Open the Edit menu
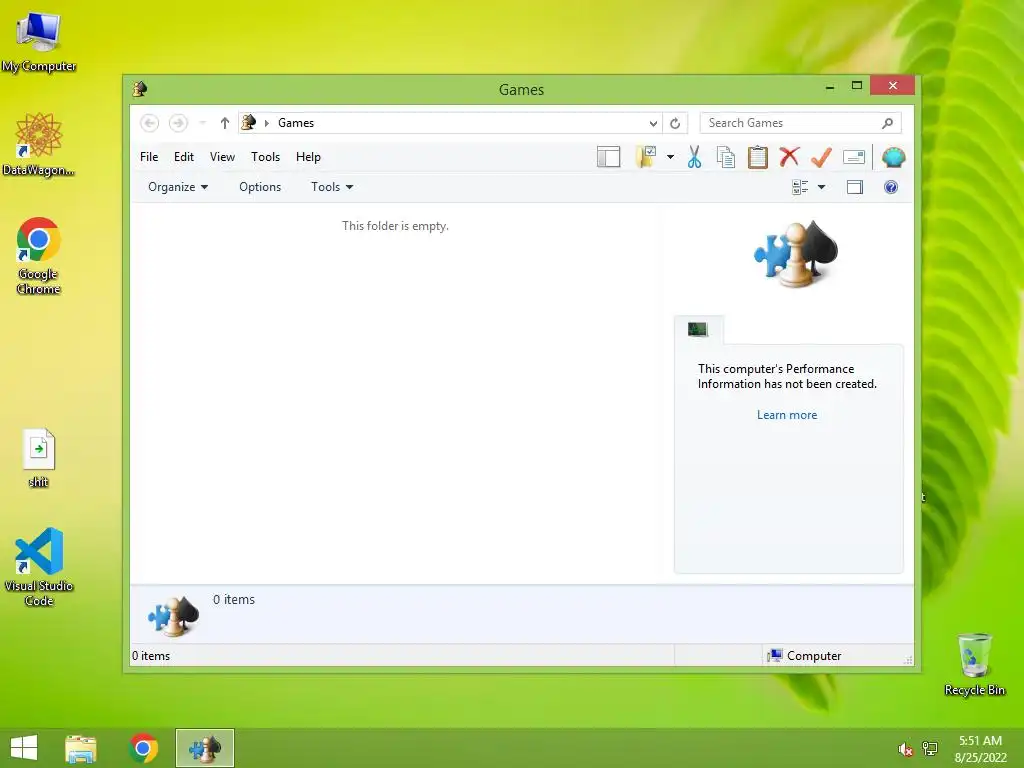The image size is (1024, 768). click(x=184, y=157)
